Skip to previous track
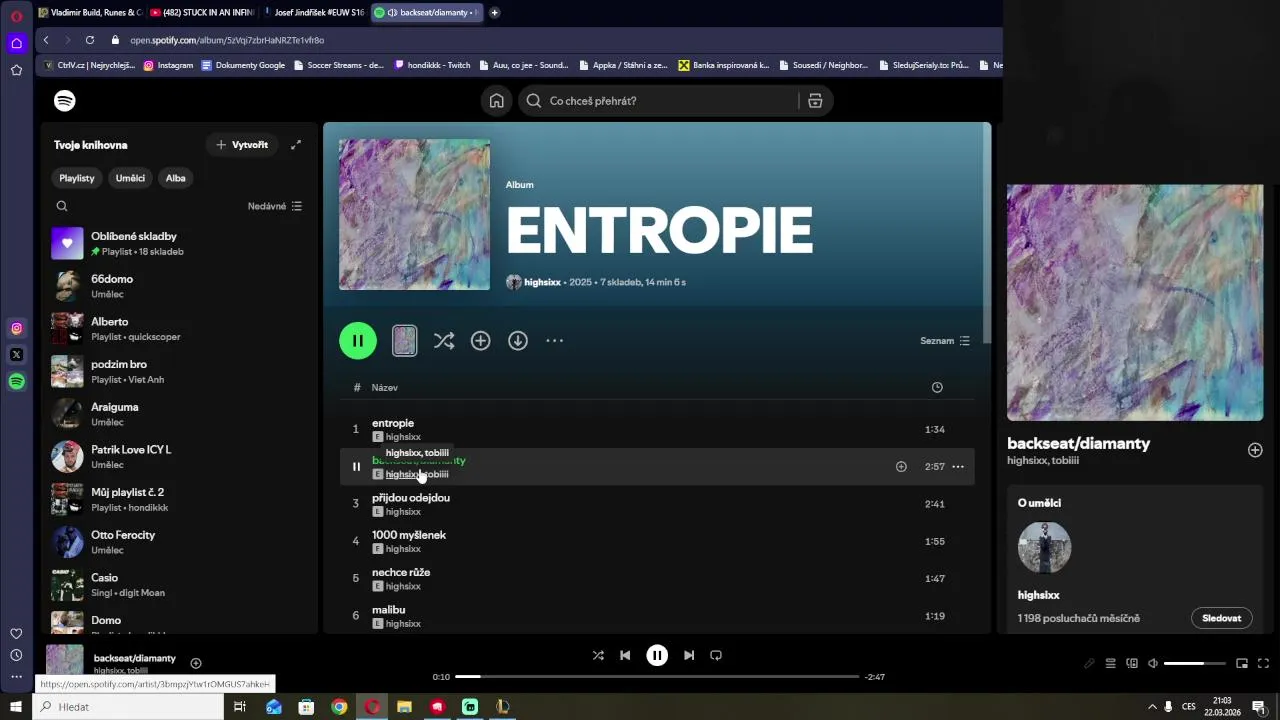 (x=625, y=655)
